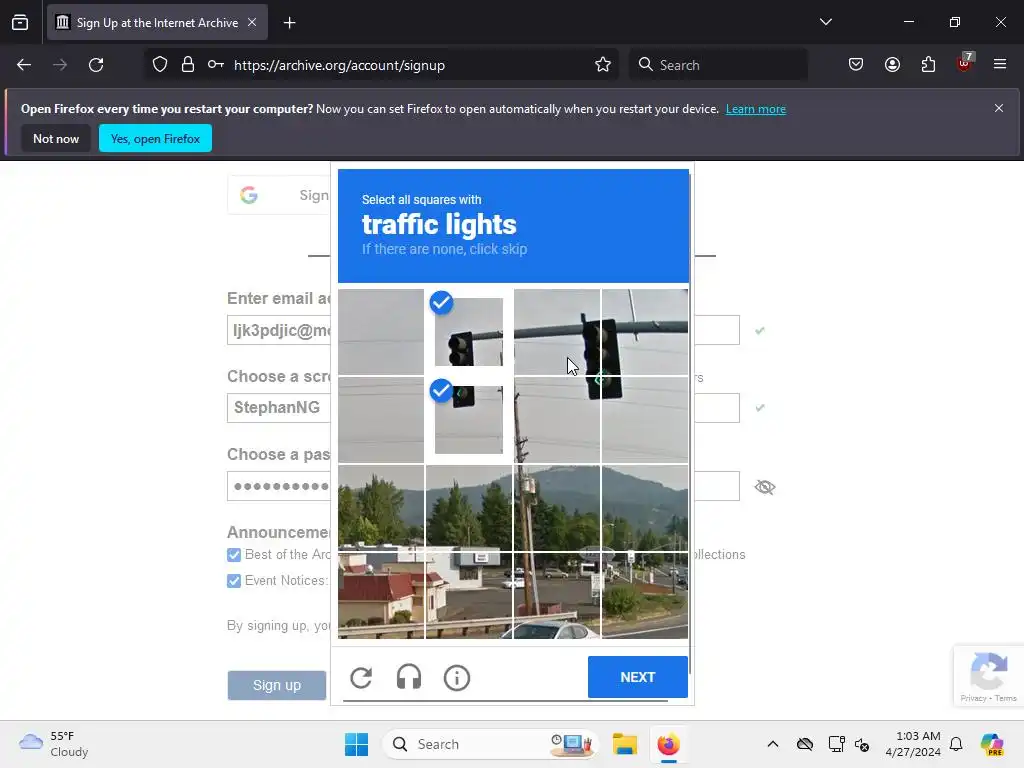The image size is (1024, 768).
Task: Open captcha help info
Action: coord(456,678)
